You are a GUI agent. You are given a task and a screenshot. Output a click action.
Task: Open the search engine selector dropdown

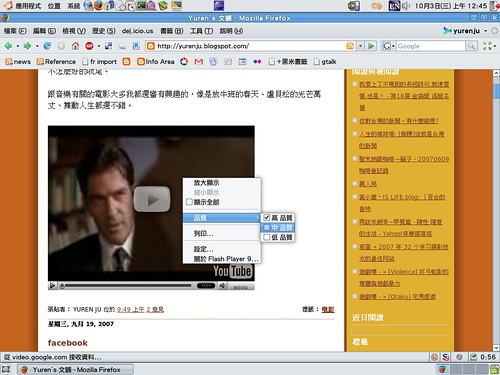pos(393,46)
